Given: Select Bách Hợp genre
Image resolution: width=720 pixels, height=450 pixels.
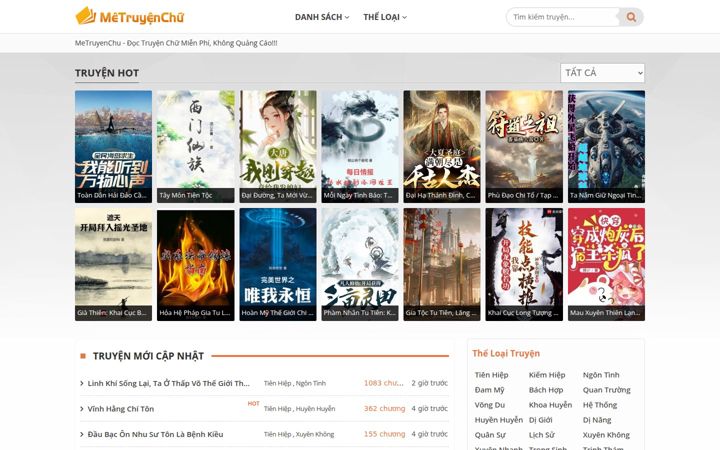Looking at the screenshot, I should (x=546, y=390).
